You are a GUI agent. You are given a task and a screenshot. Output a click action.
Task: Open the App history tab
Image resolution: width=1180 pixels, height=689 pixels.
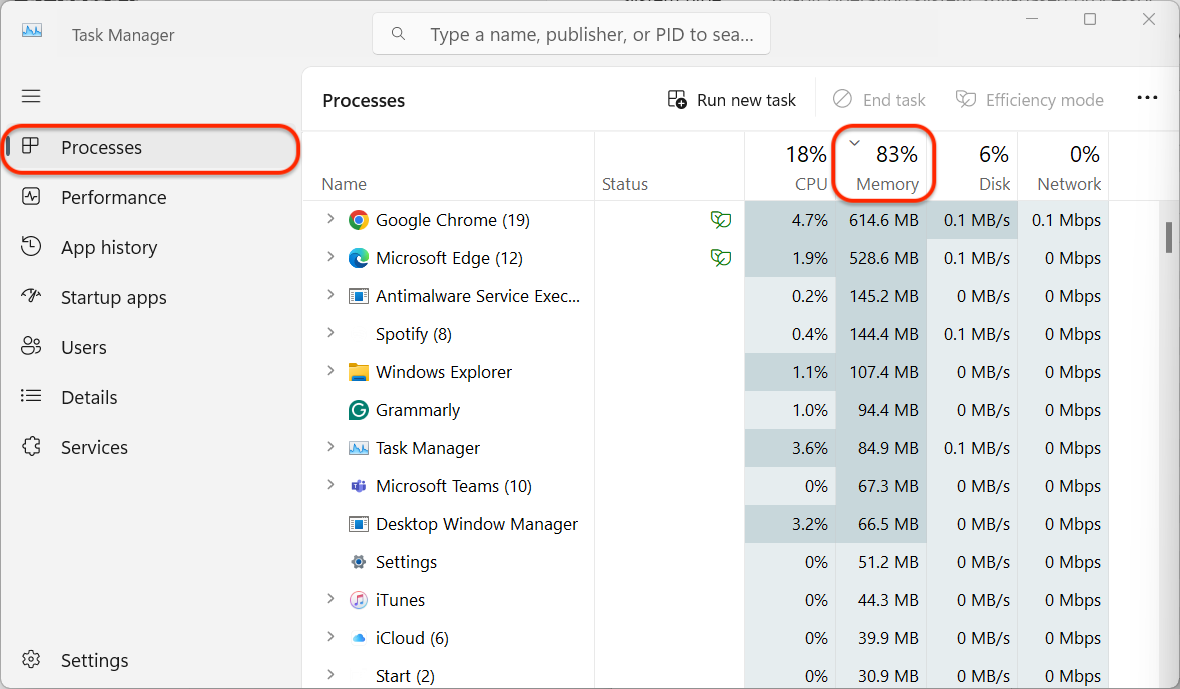click(x=151, y=247)
